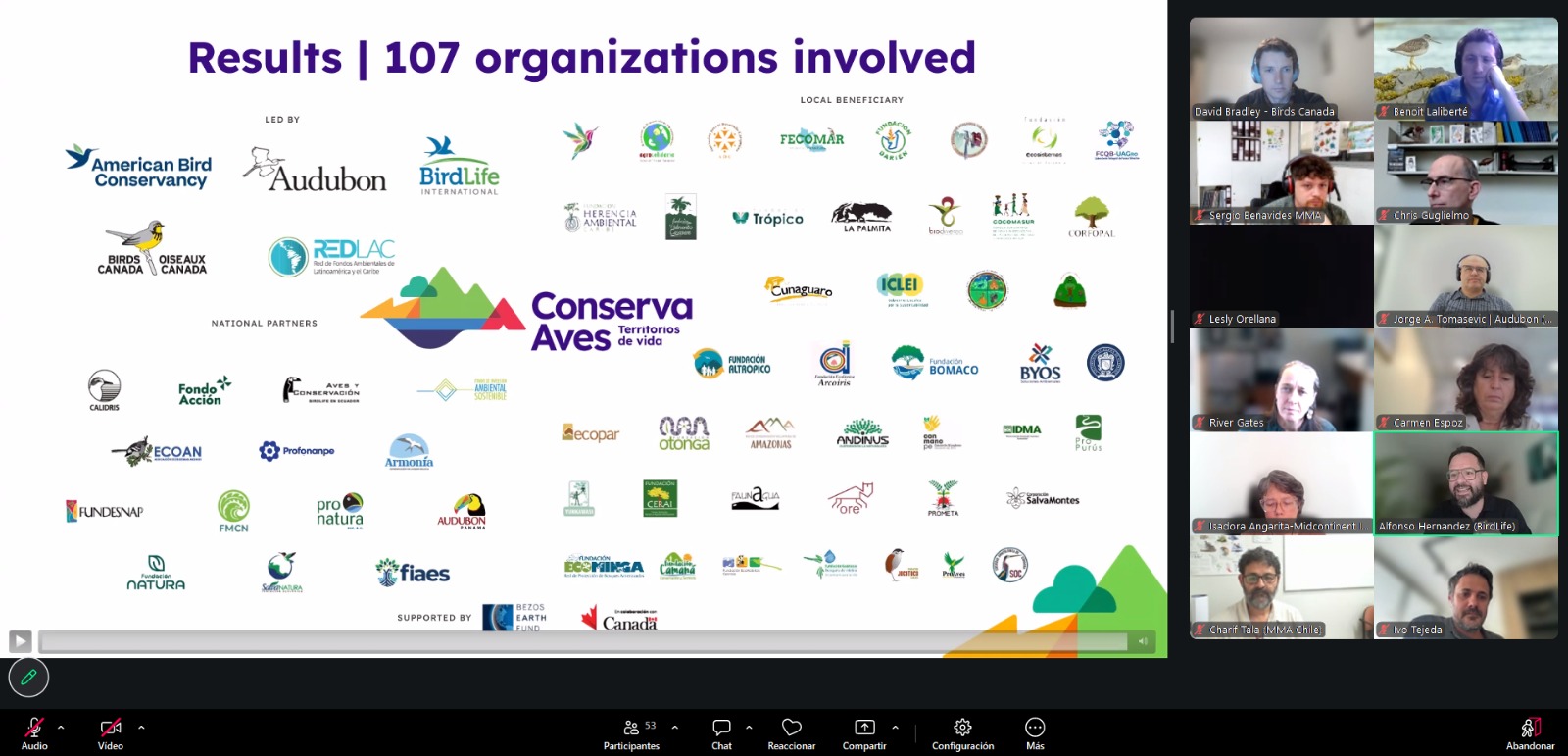This screenshot has height=756, width=1568.
Task: Expand the Participantes options arrow
Action: point(674,728)
